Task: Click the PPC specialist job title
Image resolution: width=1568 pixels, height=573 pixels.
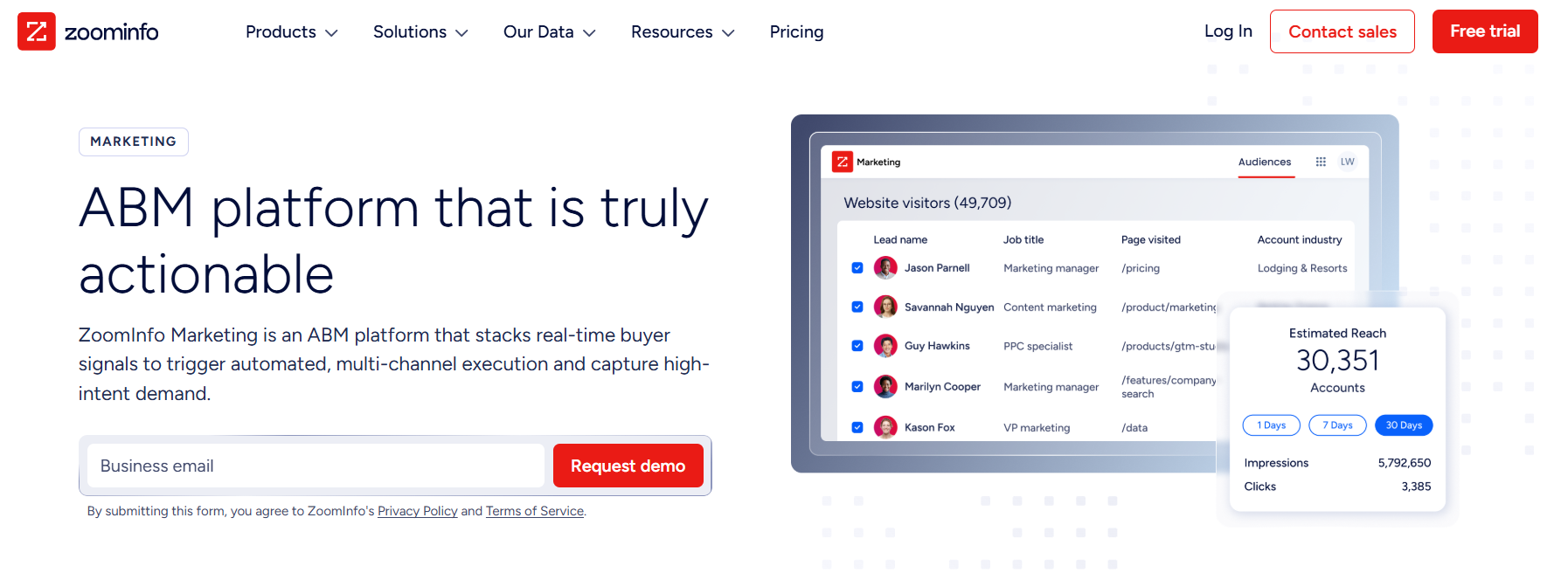Action: [x=1037, y=346]
